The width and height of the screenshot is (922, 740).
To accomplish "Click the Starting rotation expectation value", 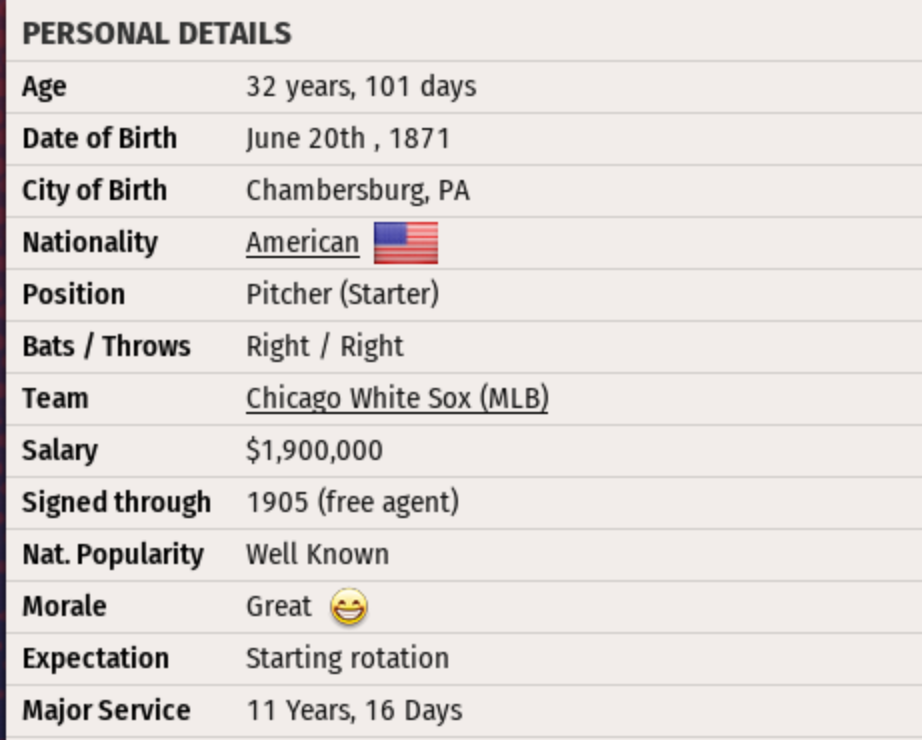I will coord(347,659).
